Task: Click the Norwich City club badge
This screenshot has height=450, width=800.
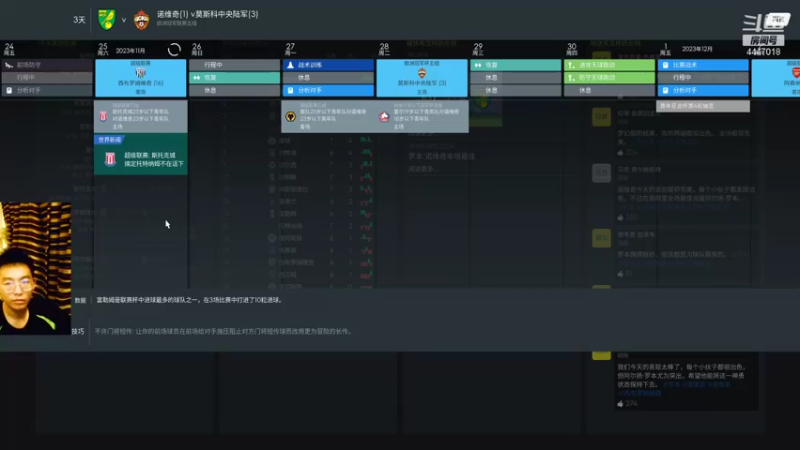Action: (107, 20)
